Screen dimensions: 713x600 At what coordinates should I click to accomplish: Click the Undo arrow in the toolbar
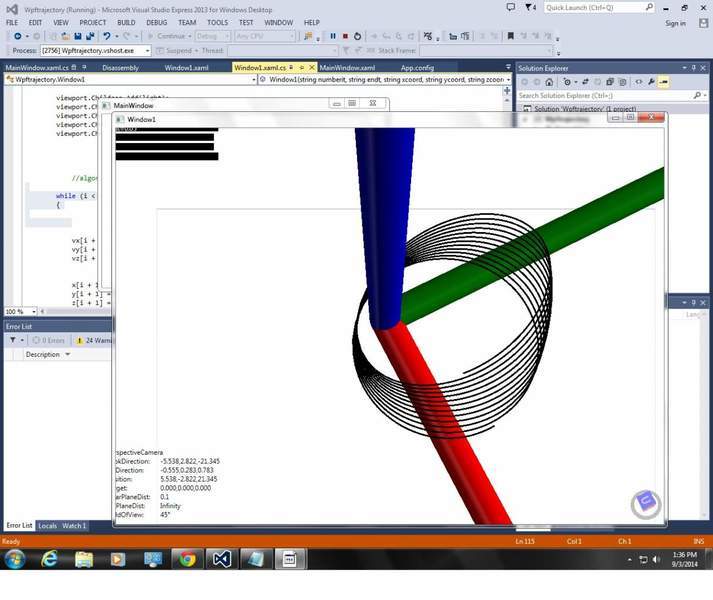coord(106,36)
